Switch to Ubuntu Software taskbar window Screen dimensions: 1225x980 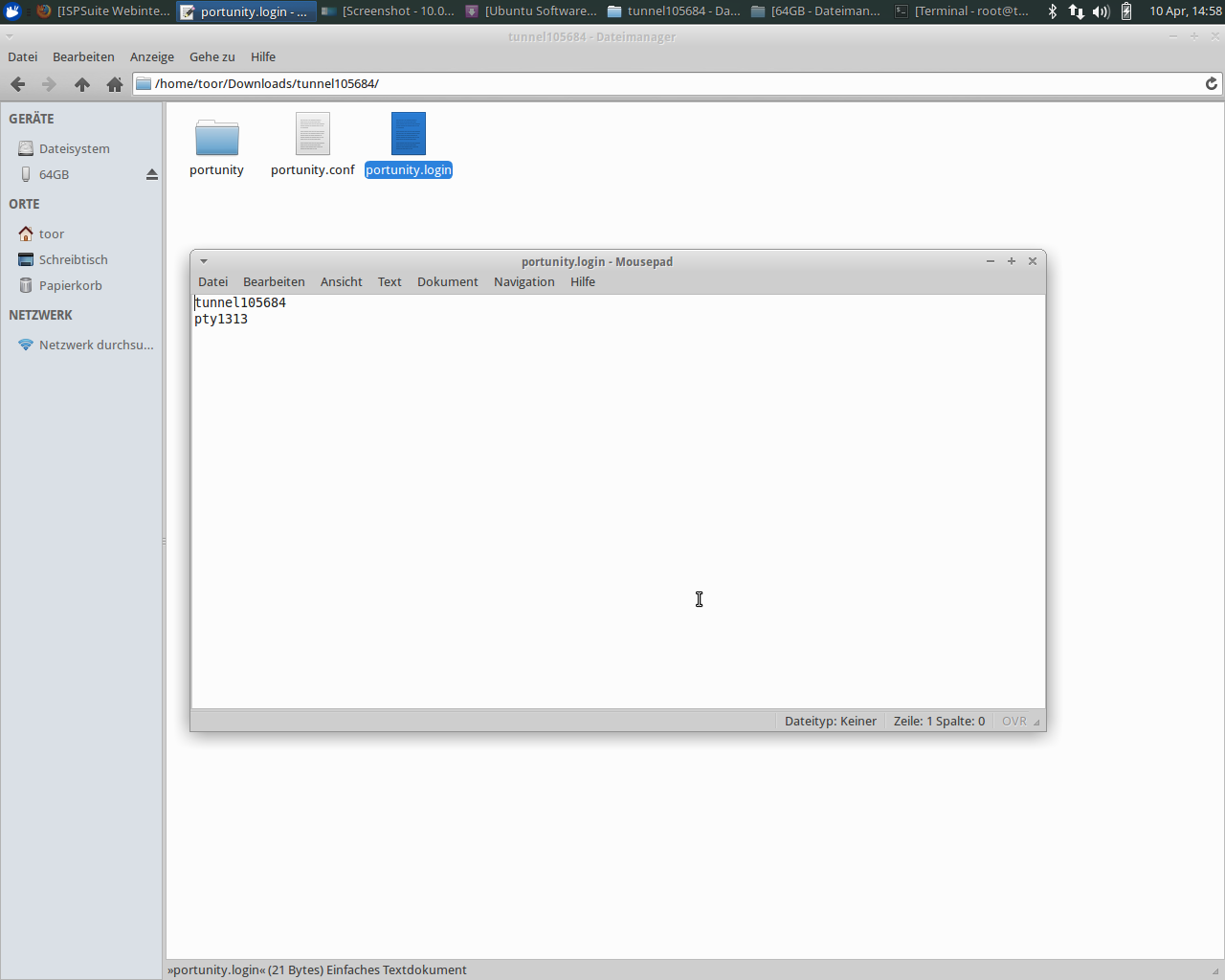531,11
